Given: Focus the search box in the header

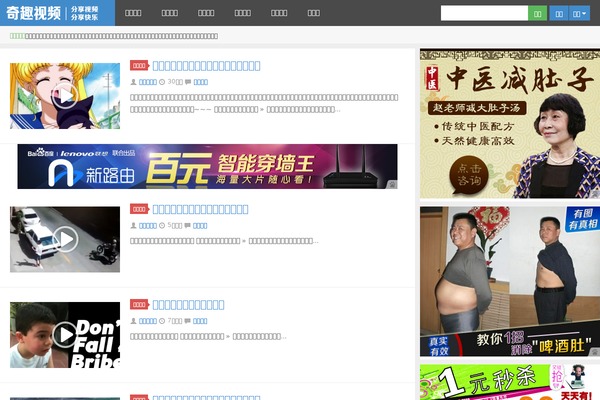Looking at the screenshot, I should coord(484,13).
